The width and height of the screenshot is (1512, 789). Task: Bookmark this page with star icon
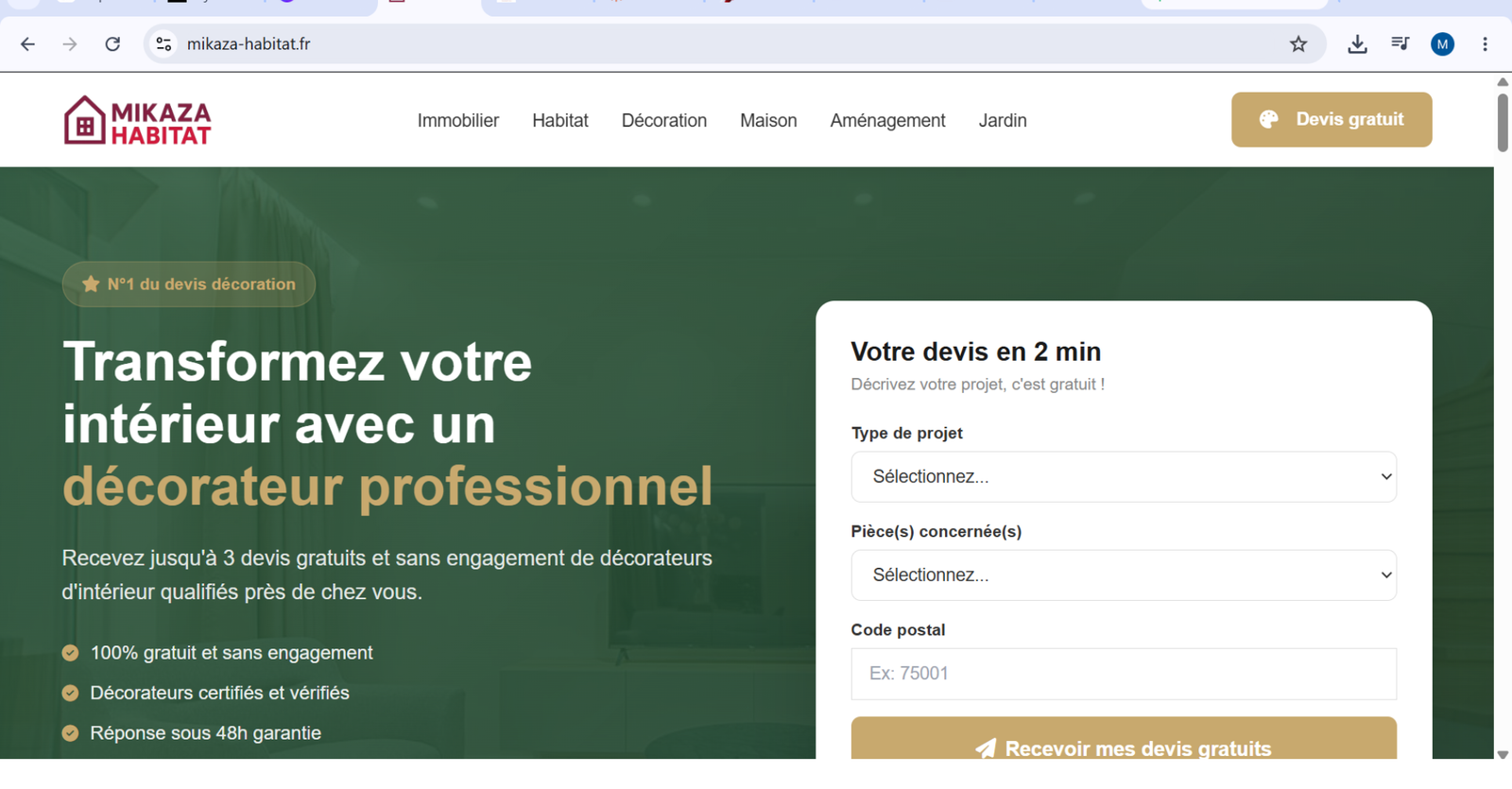pyautogui.click(x=1298, y=44)
